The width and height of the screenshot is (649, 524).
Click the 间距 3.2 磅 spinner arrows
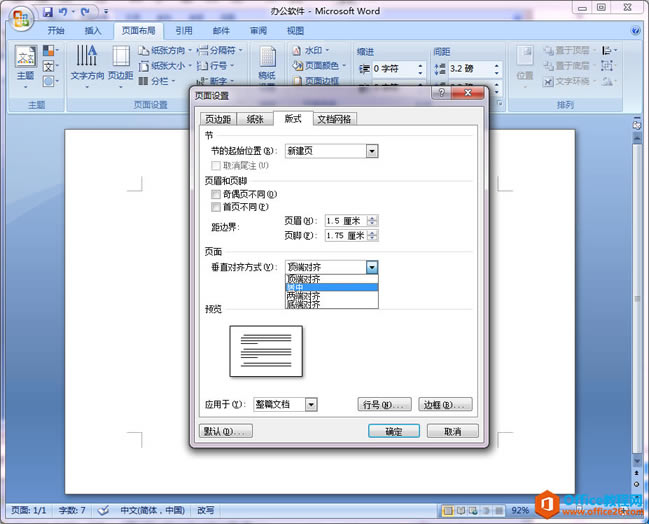click(497, 69)
